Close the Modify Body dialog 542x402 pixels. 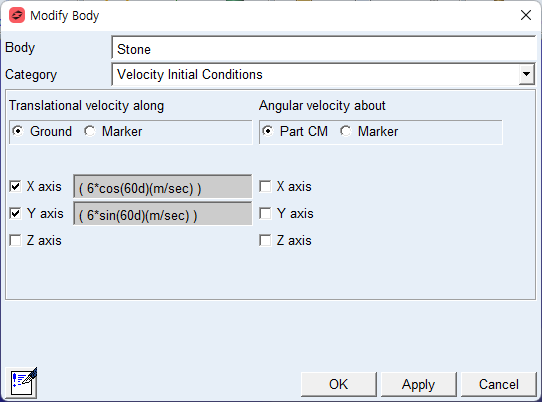click(x=526, y=15)
